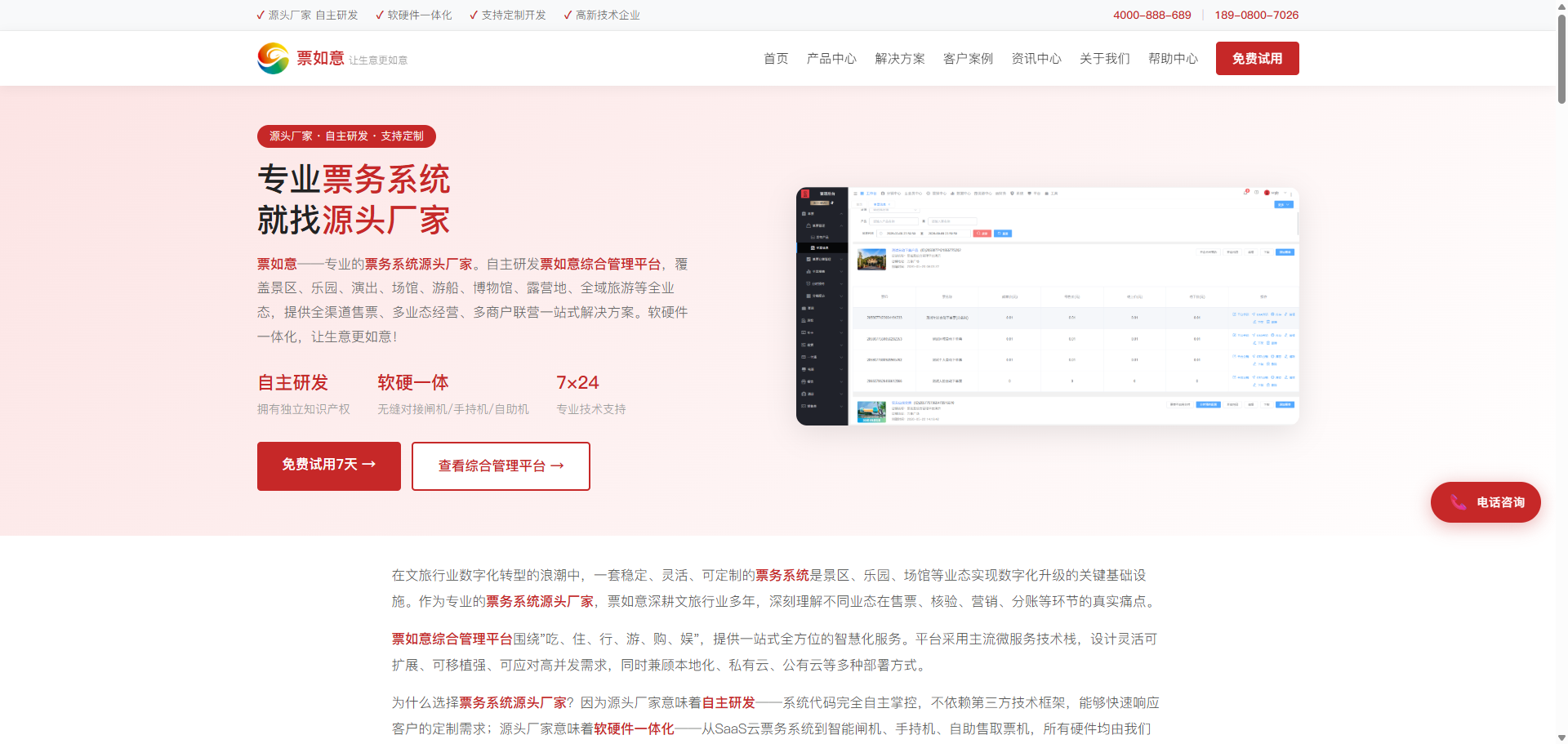
Task: Click the red 免费试用 header button
Action: point(1257,59)
